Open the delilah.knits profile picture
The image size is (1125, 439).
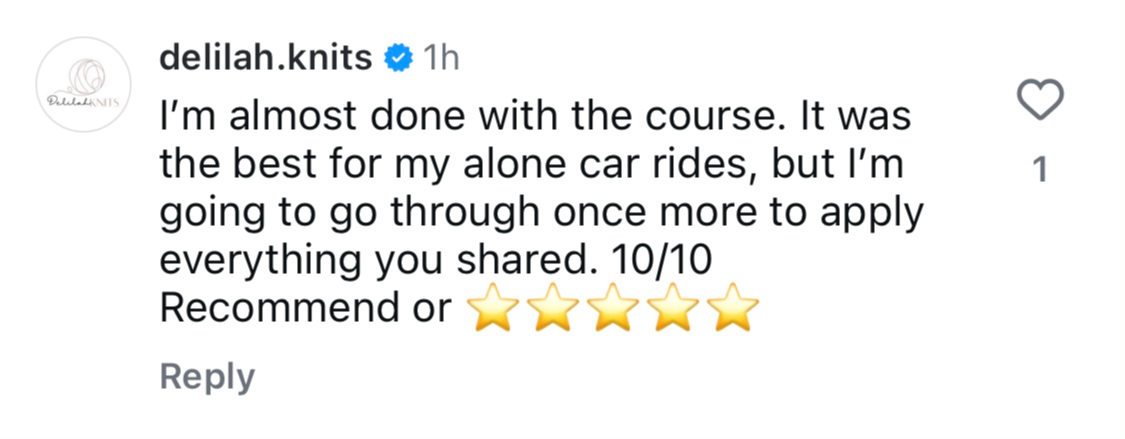point(84,86)
